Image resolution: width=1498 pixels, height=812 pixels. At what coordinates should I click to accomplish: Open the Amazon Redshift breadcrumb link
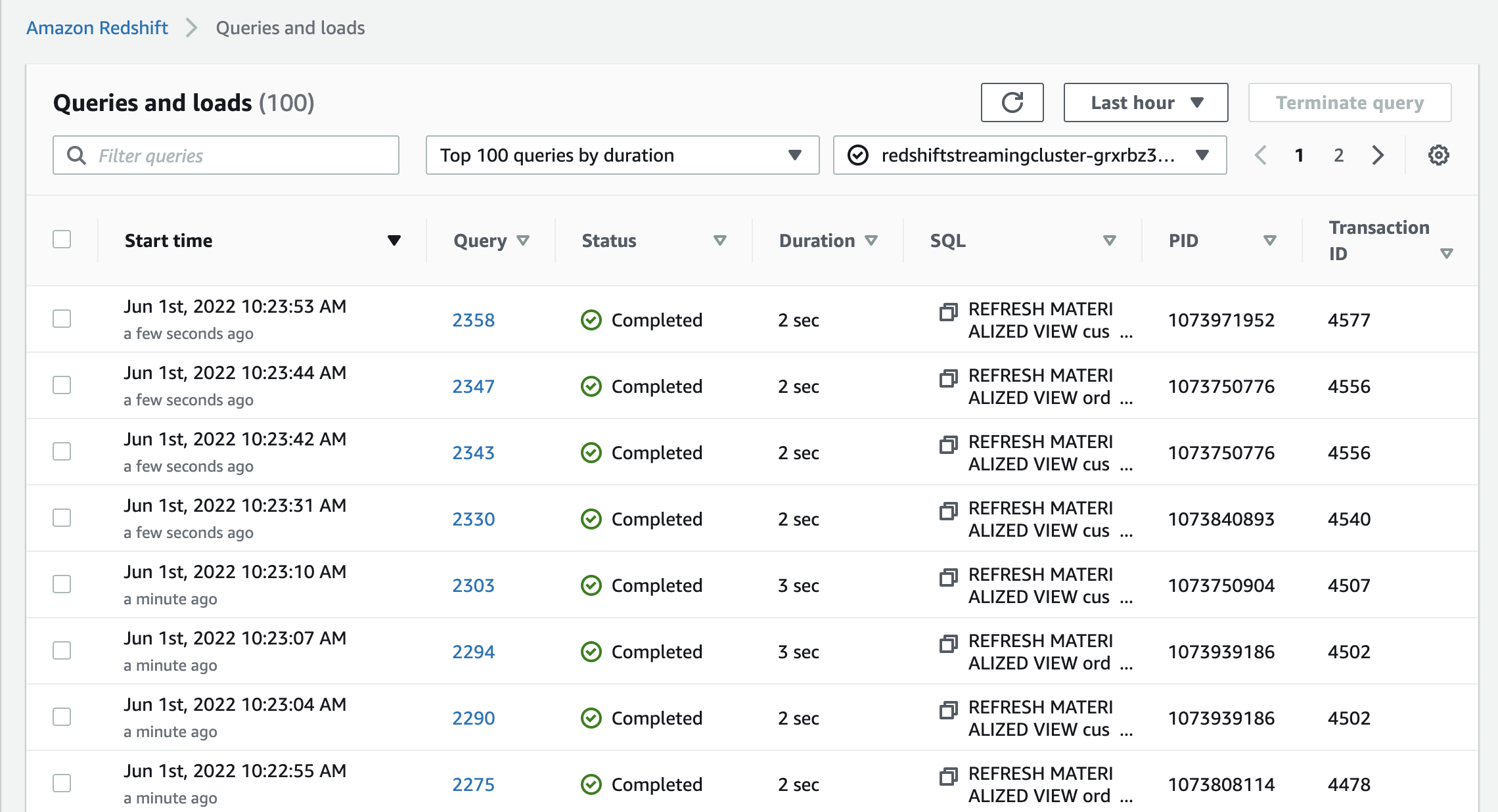[97, 28]
